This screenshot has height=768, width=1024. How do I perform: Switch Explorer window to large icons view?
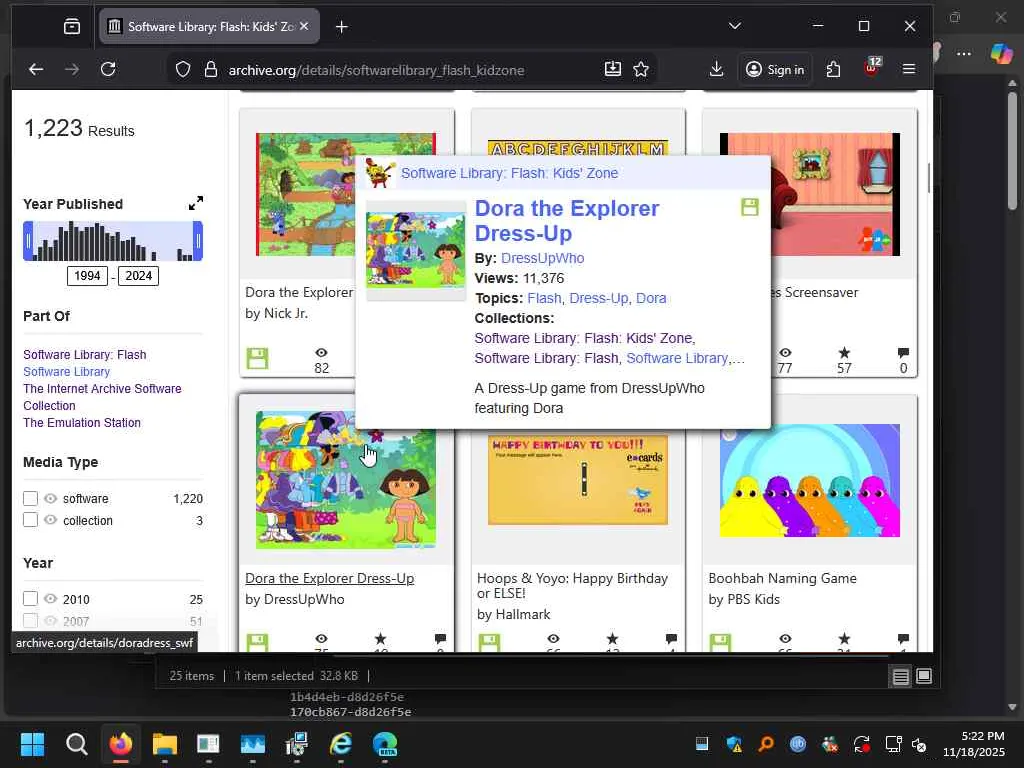(923, 676)
